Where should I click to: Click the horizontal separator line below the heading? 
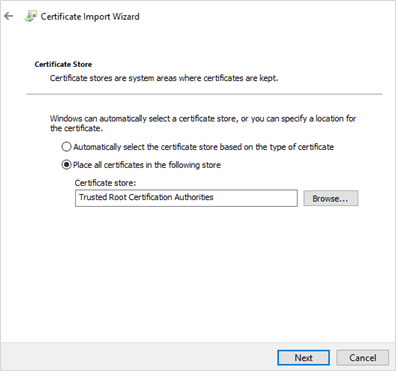coord(204,94)
